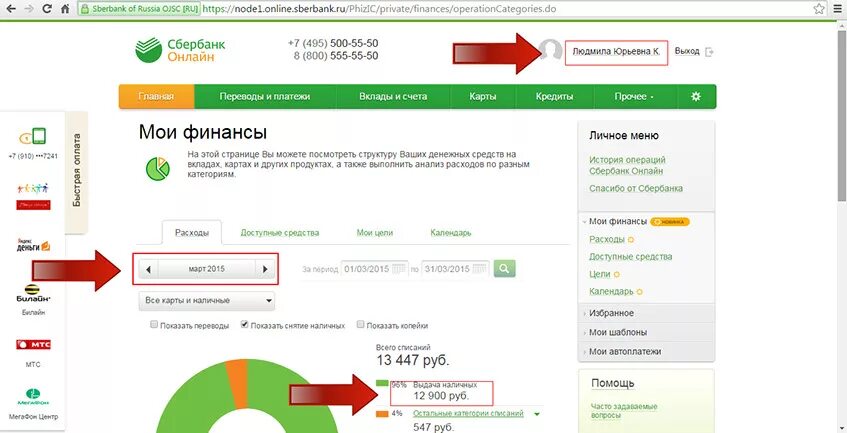Click orange 4% category color marker

[382, 414]
